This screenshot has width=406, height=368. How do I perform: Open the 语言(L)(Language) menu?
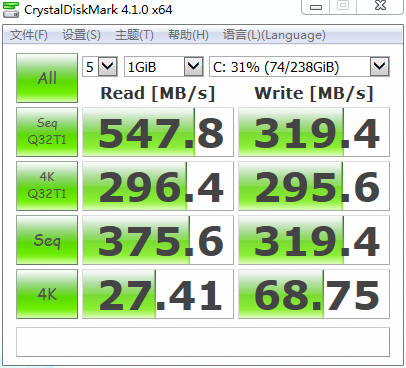coord(274,35)
